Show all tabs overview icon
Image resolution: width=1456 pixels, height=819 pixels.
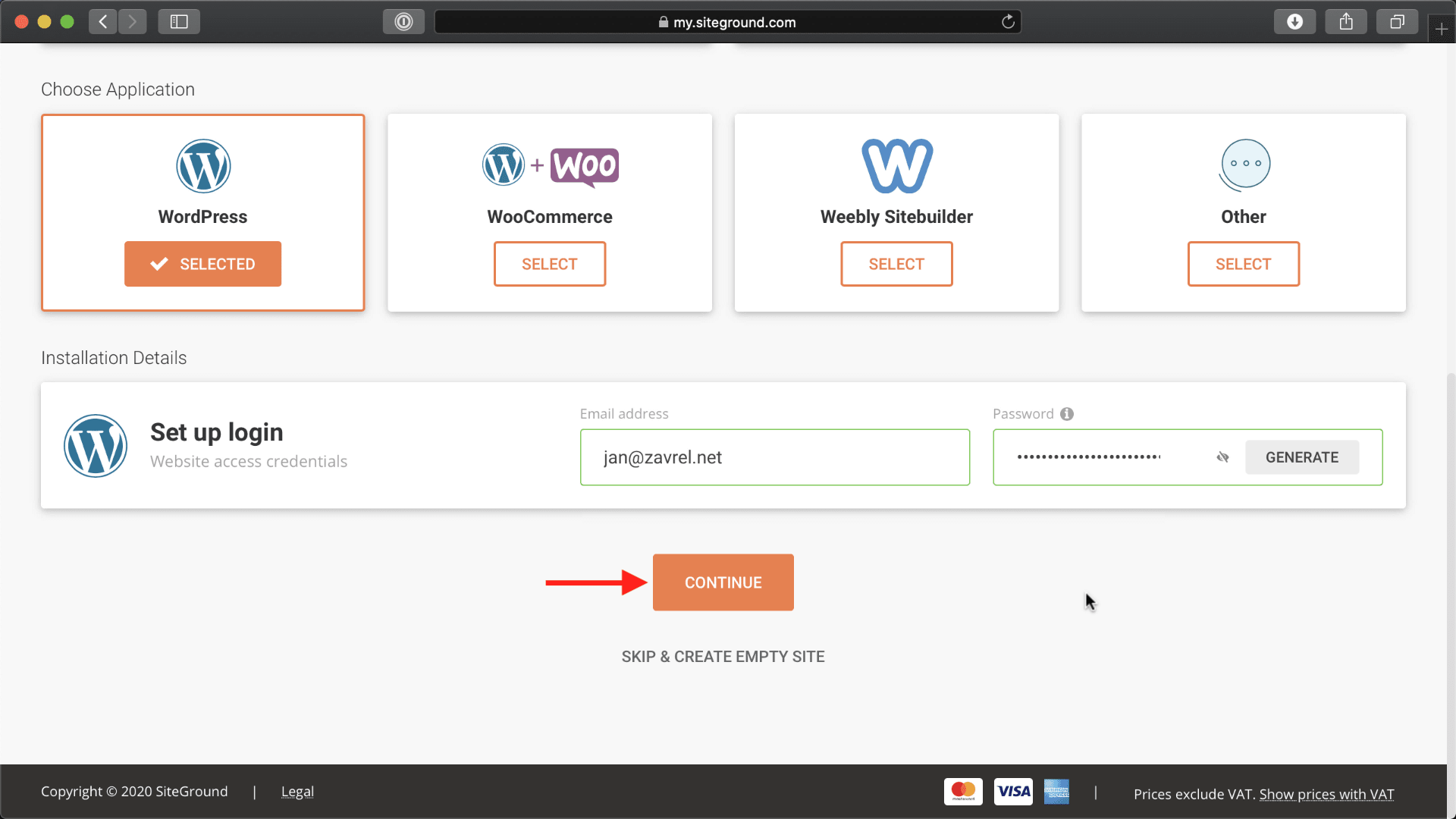pyautogui.click(x=1397, y=22)
